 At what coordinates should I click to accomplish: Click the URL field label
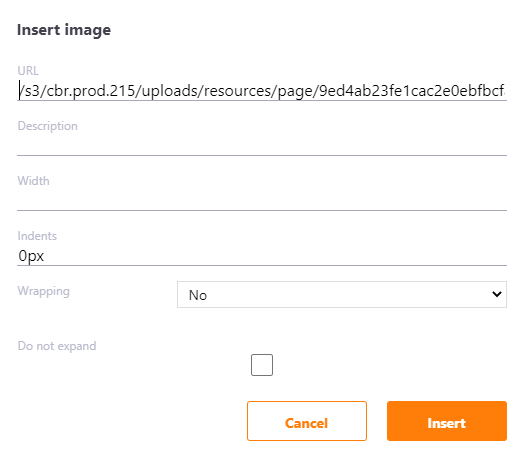point(28,71)
